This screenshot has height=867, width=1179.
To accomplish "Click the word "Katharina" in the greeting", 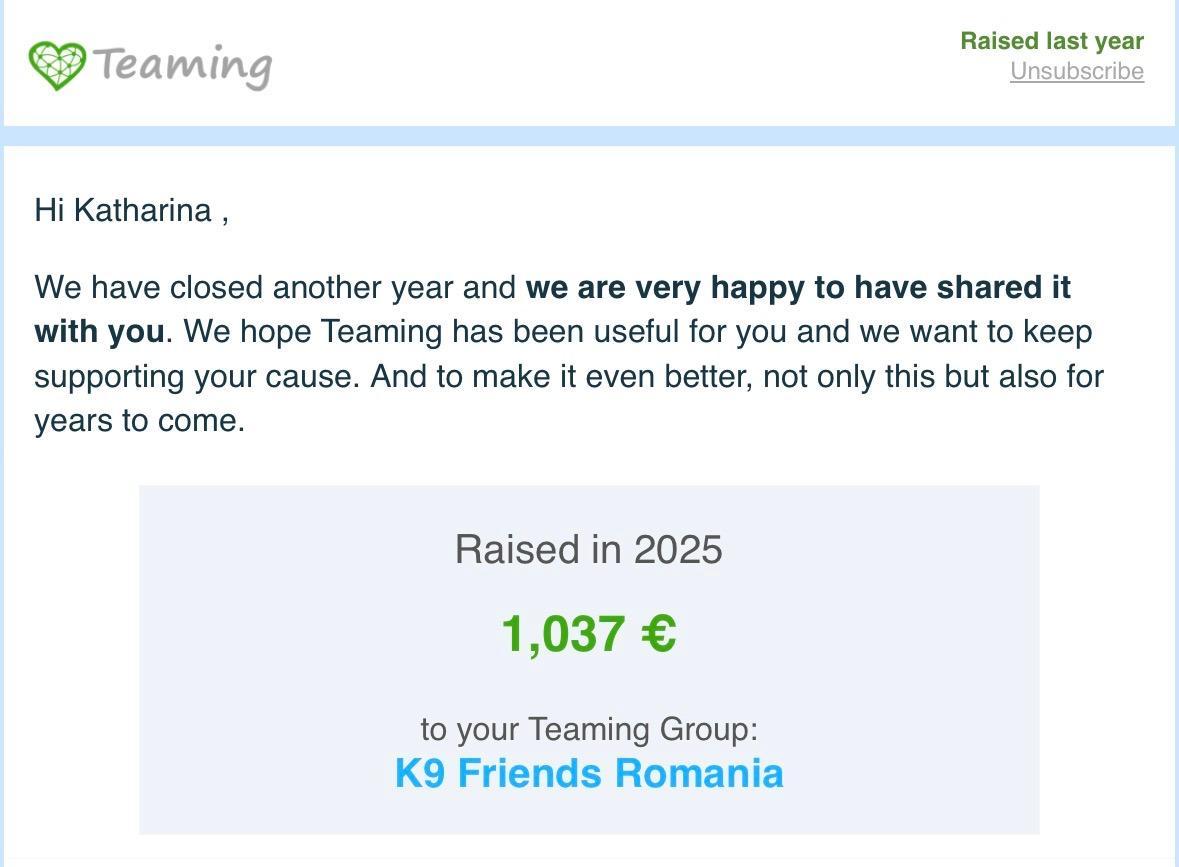I will pos(143,211).
